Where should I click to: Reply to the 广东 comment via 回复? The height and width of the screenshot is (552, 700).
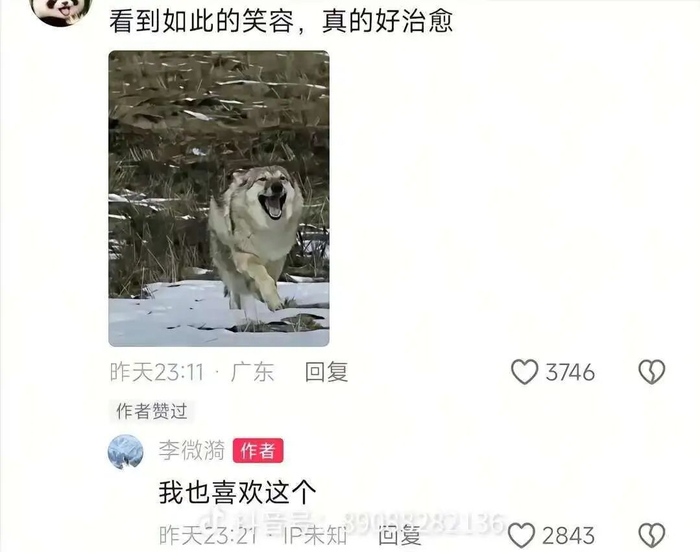326,372
